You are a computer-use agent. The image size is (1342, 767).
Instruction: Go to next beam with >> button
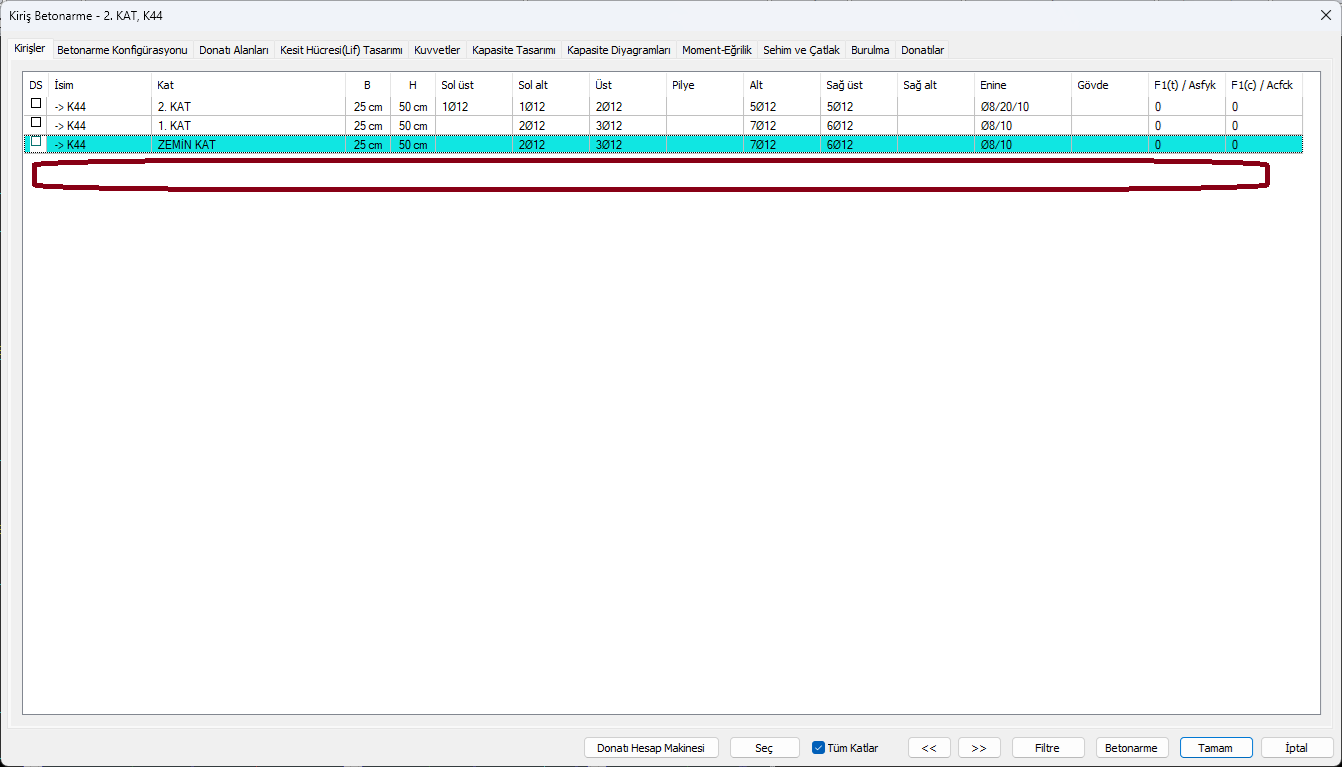click(979, 748)
